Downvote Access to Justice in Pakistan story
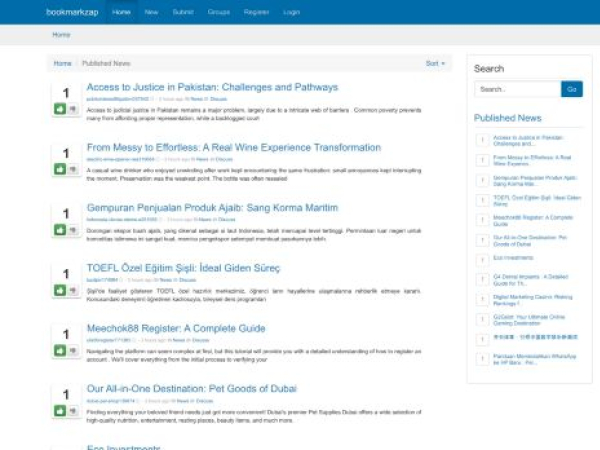Viewport: 600px width, 450px height. click(x=73, y=109)
